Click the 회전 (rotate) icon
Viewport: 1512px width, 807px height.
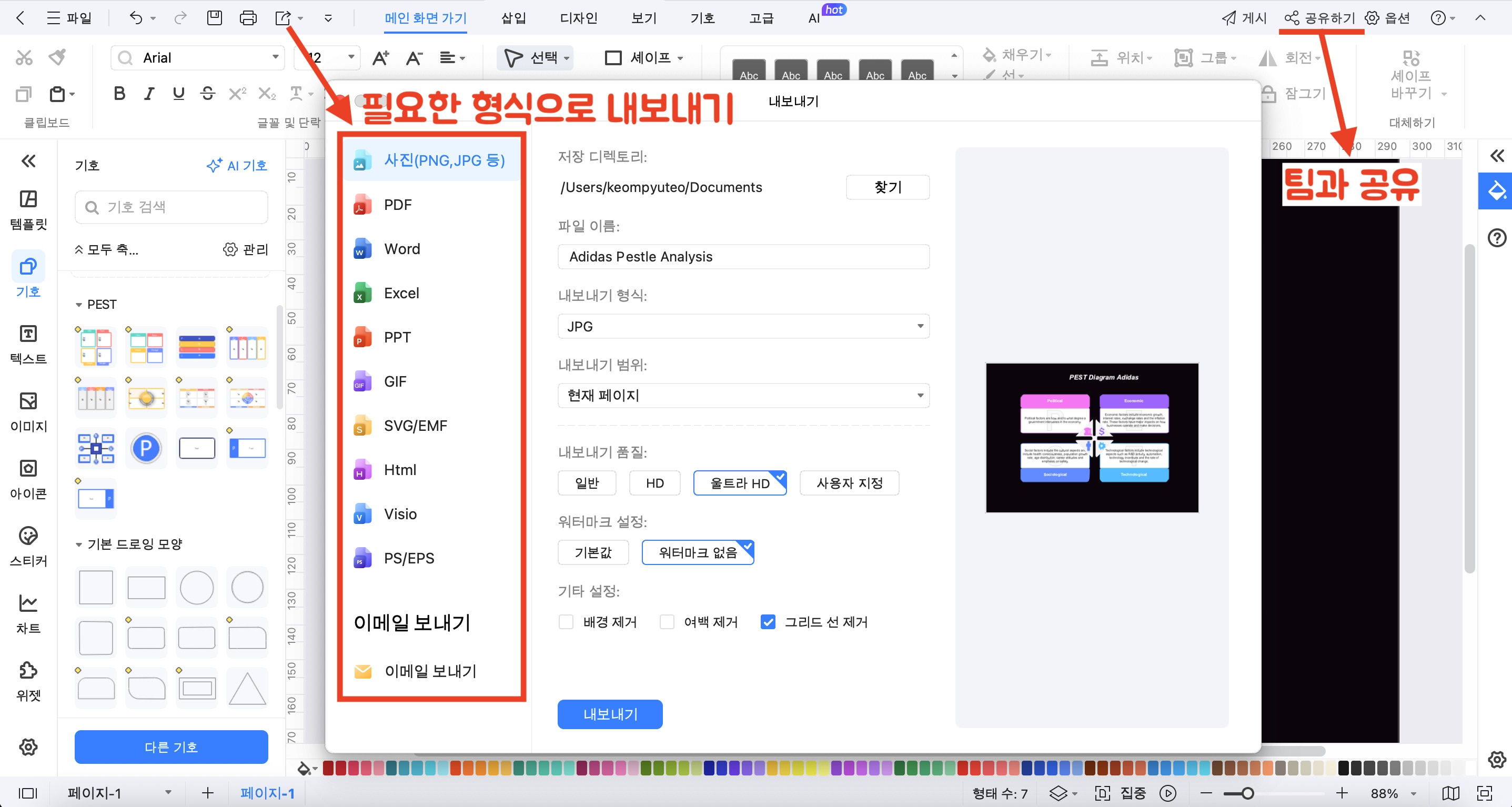tap(1268, 57)
